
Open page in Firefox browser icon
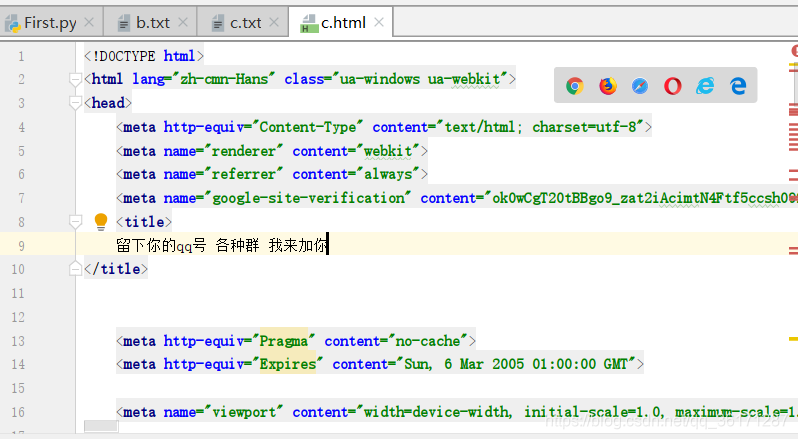coord(608,86)
